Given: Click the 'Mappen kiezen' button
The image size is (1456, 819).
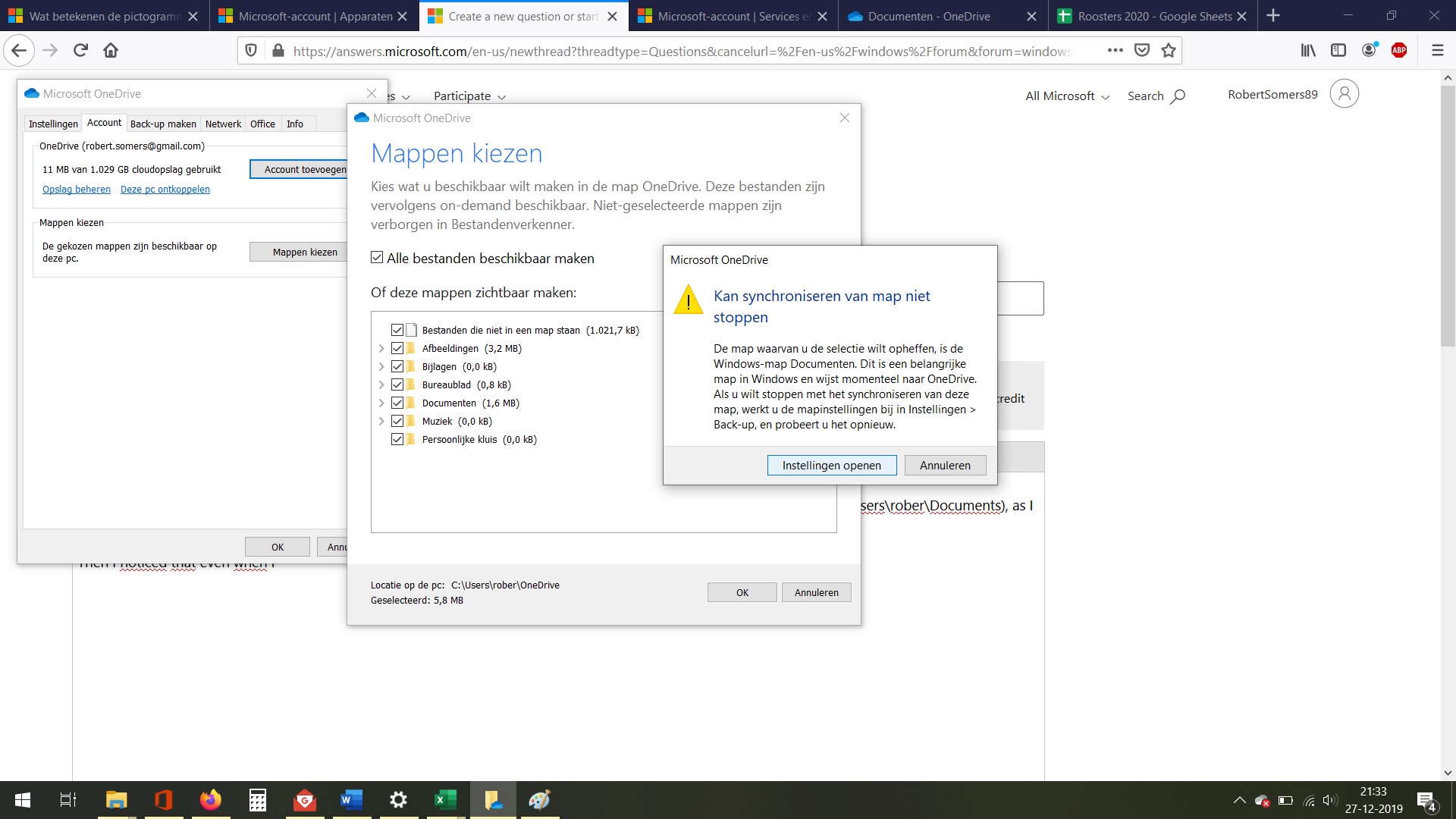Looking at the screenshot, I should coord(299,252).
